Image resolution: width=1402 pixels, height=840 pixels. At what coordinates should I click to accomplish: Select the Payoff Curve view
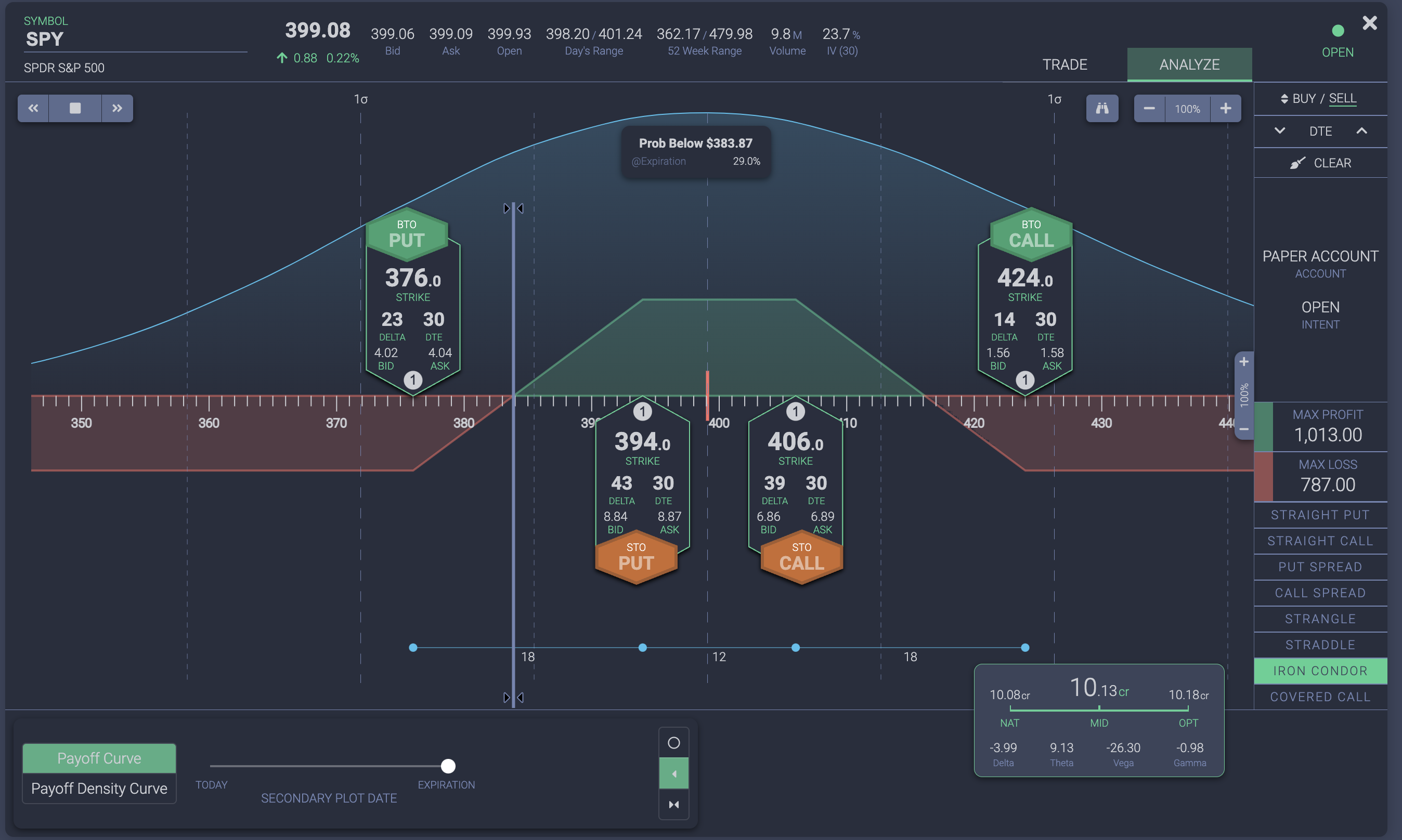coord(99,758)
